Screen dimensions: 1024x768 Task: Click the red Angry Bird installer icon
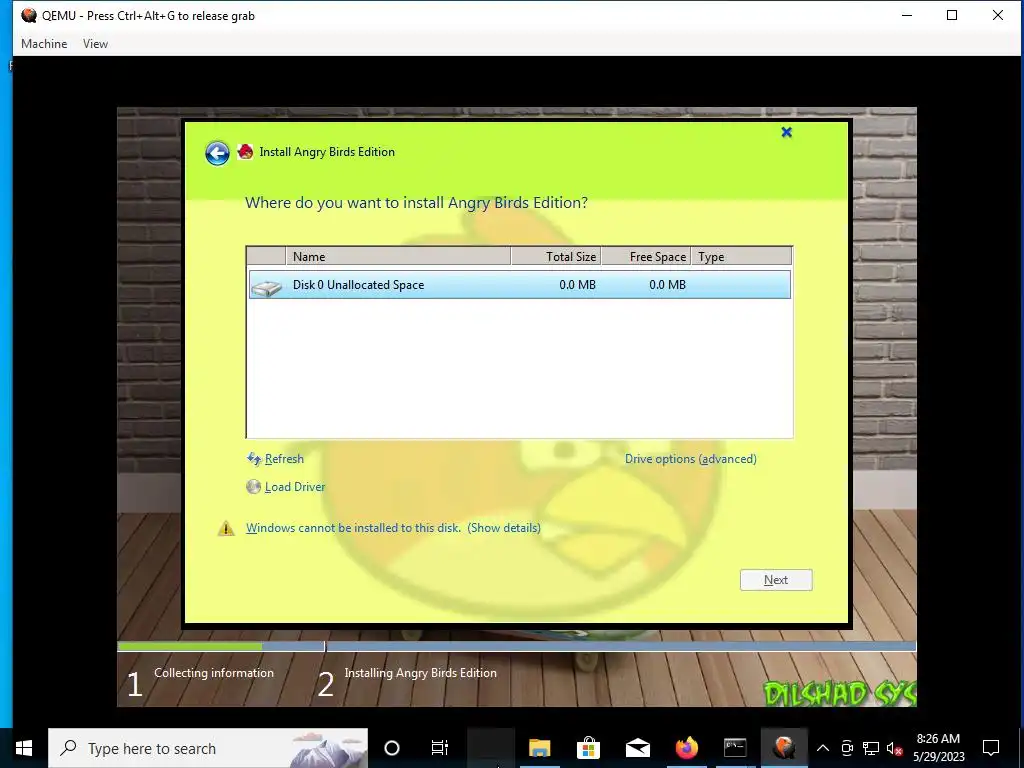pos(246,152)
